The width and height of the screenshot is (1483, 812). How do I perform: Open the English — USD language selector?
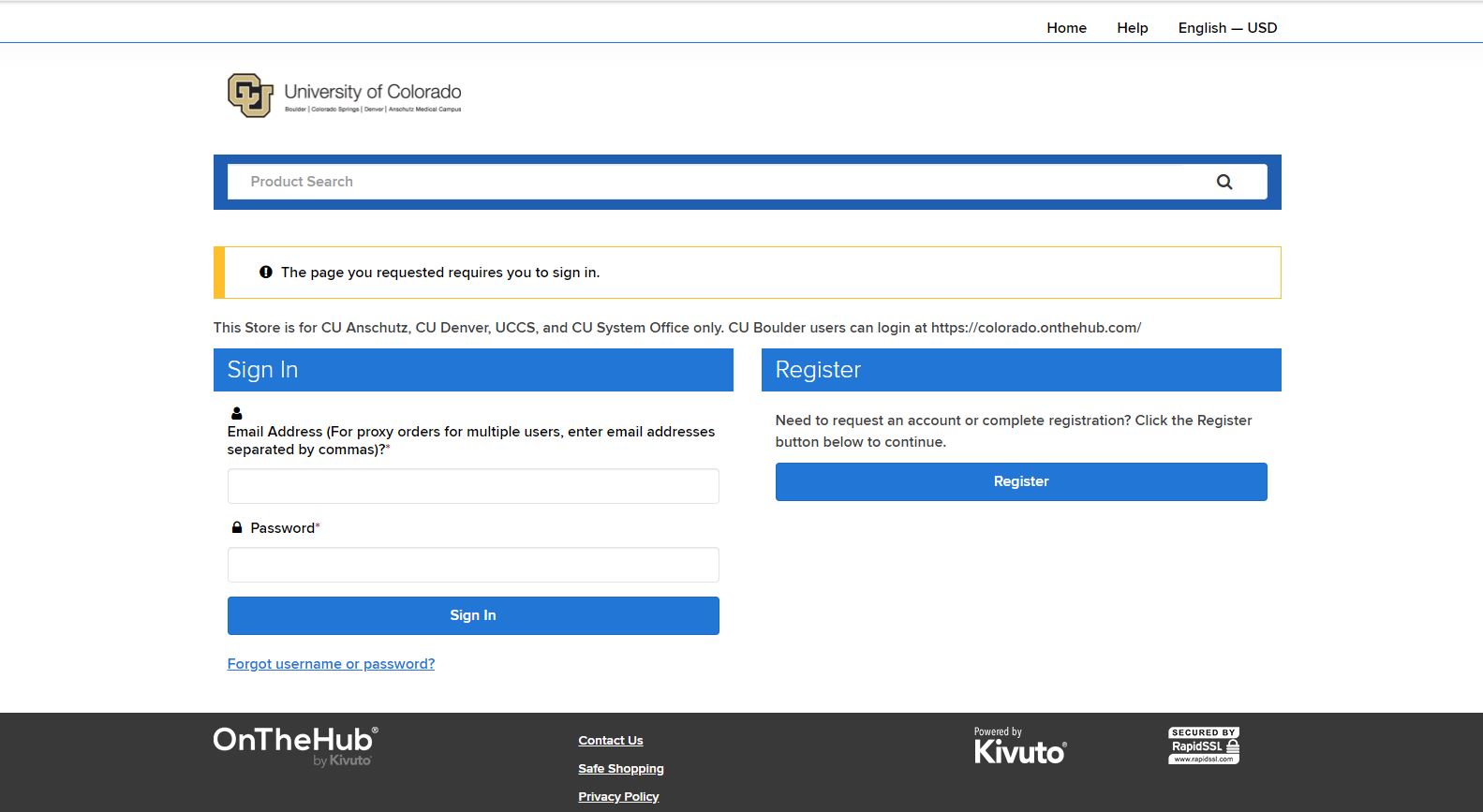click(x=1227, y=28)
